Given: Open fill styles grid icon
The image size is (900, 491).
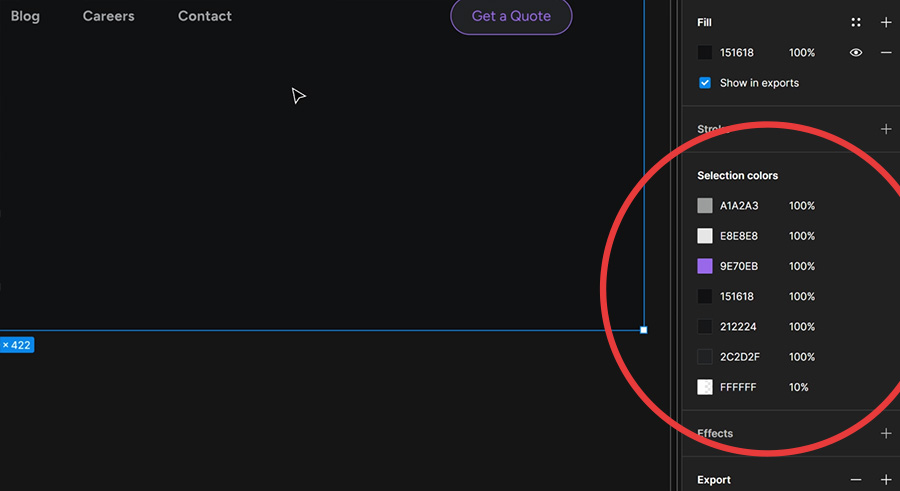Looking at the screenshot, I should [x=856, y=22].
